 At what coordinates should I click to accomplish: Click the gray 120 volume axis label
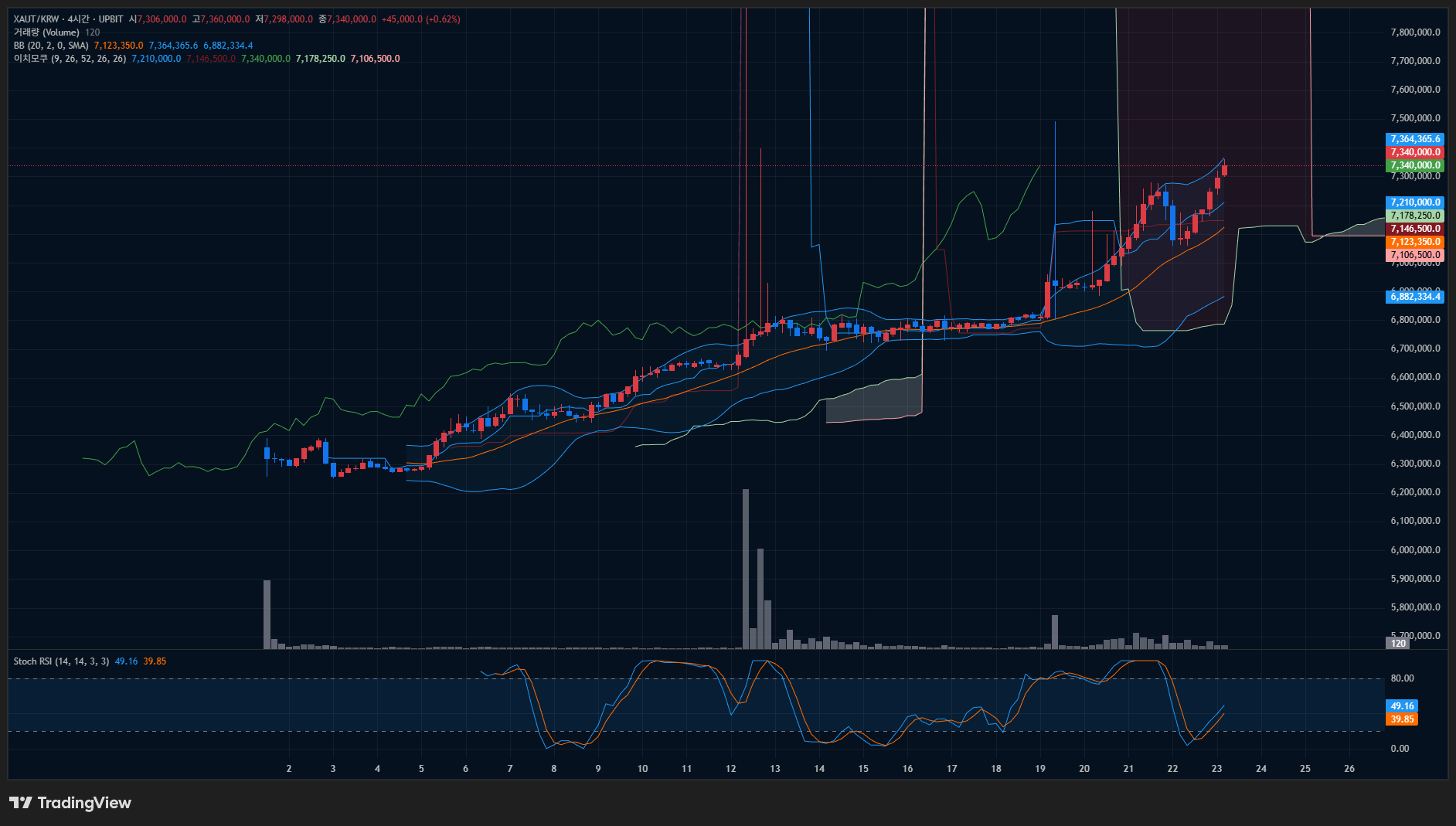click(x=1398, y=643)
